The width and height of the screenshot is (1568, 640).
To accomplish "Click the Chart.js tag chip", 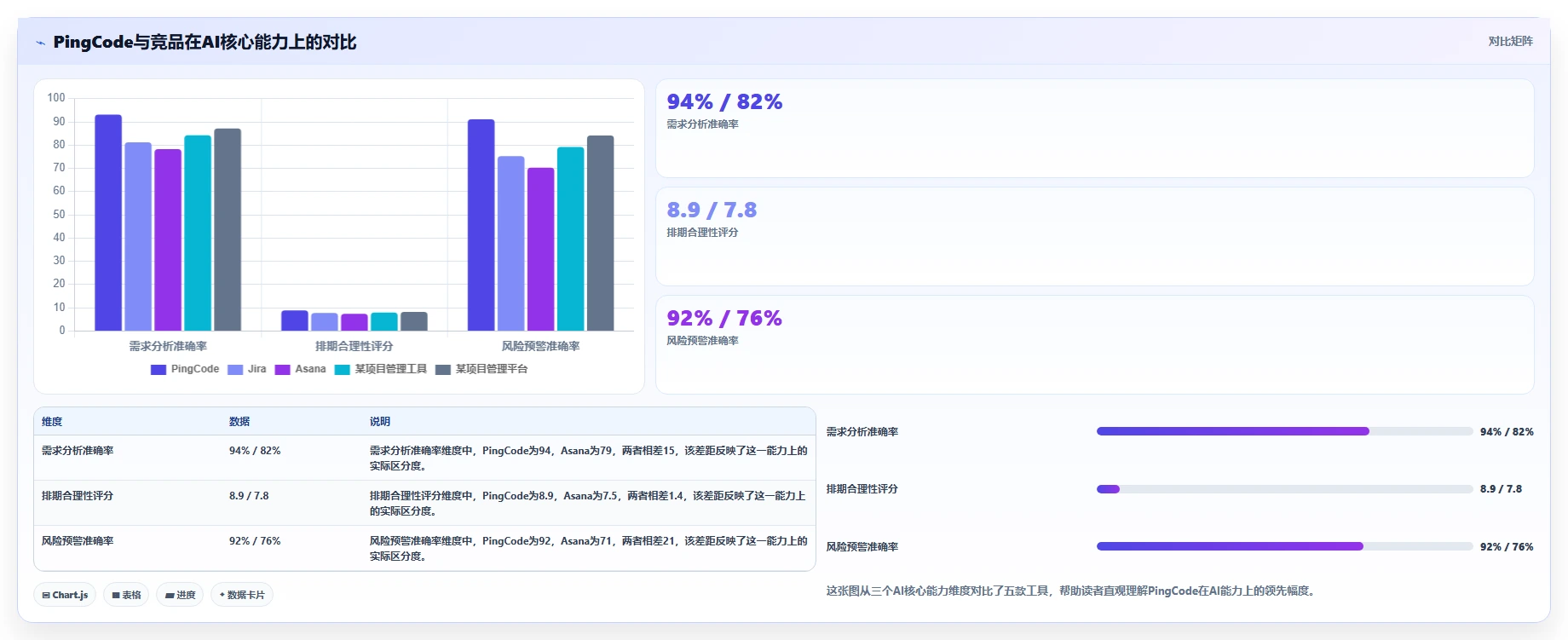I will [65, 595].
